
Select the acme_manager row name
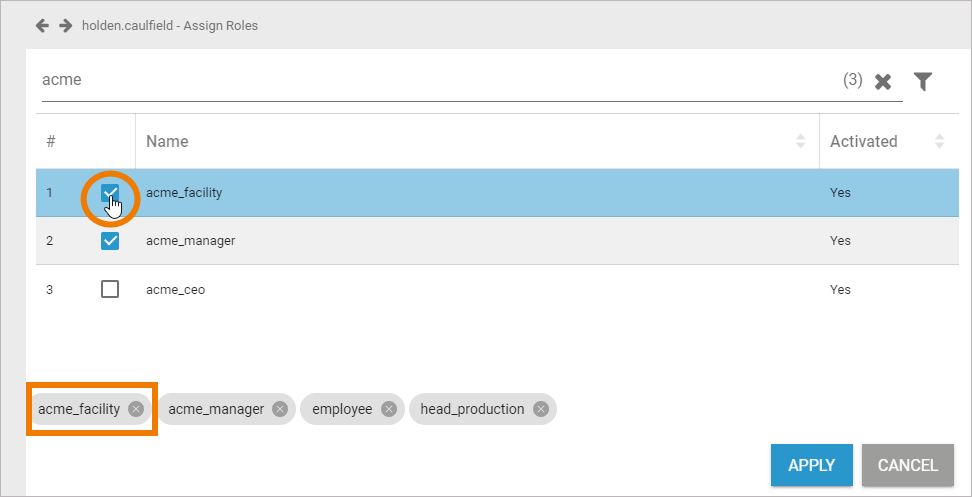[190, 241]
